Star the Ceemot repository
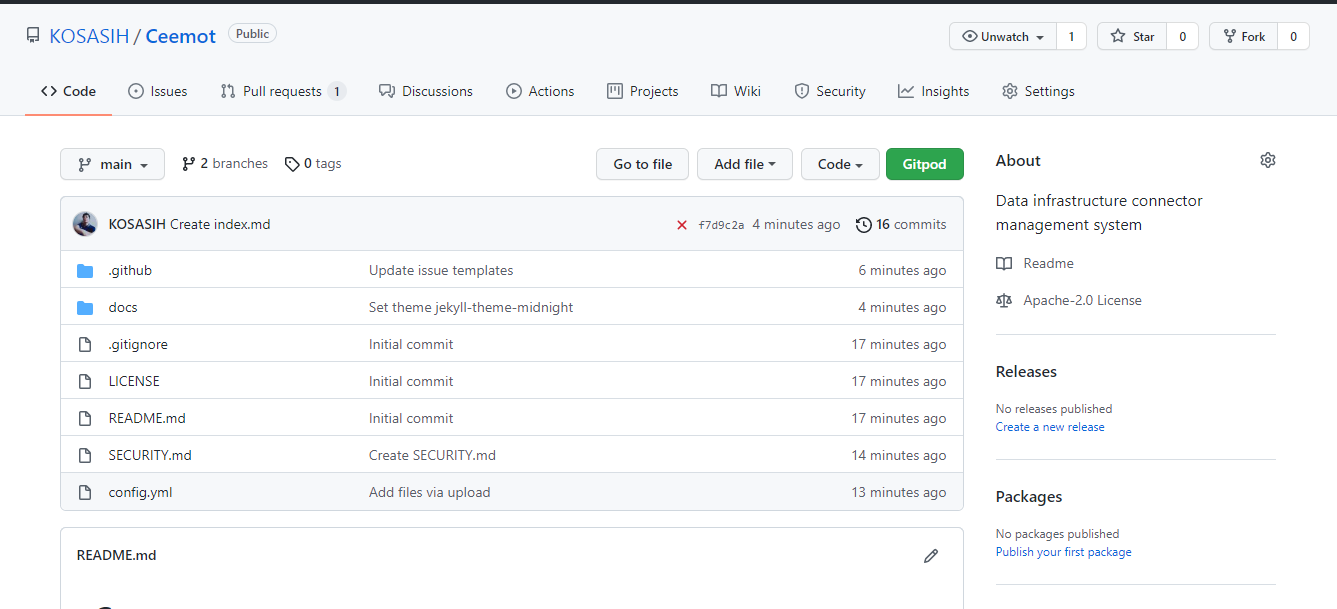Image resolution: width=1337 pixels, height=609 pixels. (x=1132, y=37)
